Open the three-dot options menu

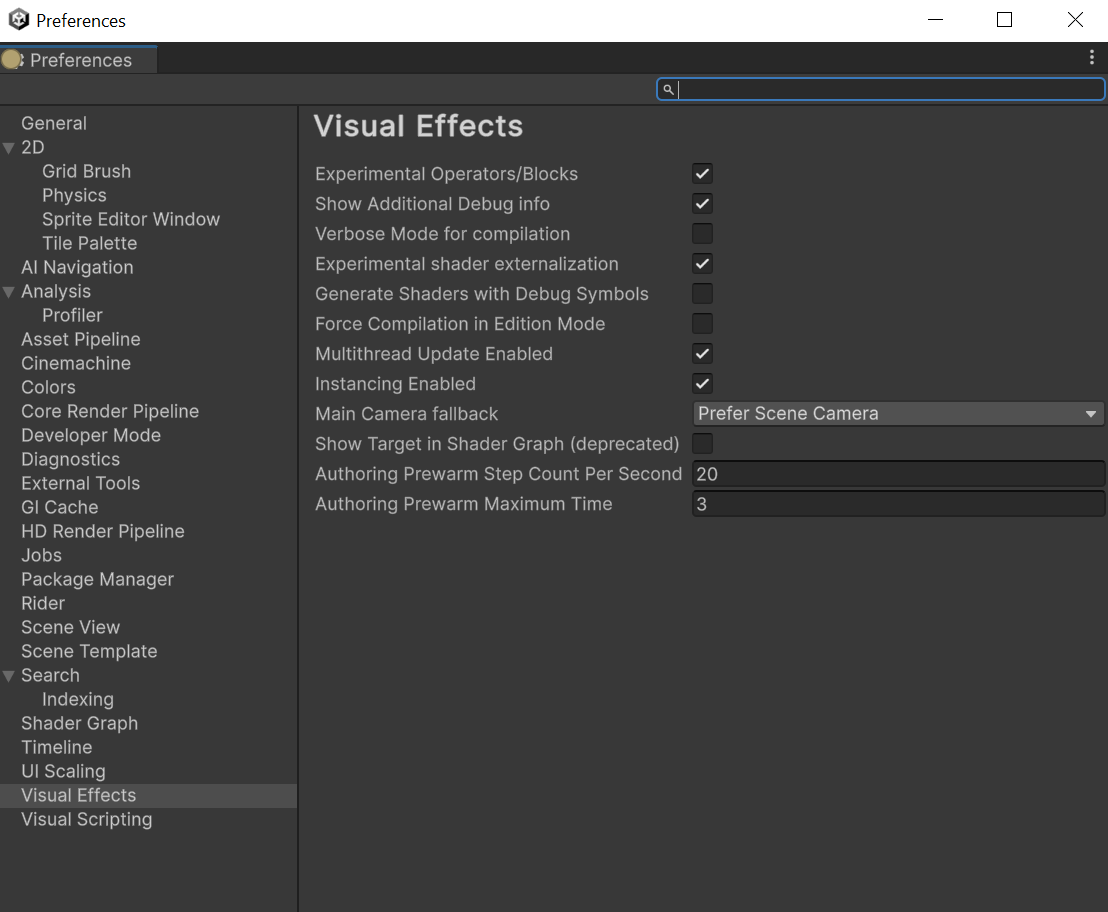1091,58
